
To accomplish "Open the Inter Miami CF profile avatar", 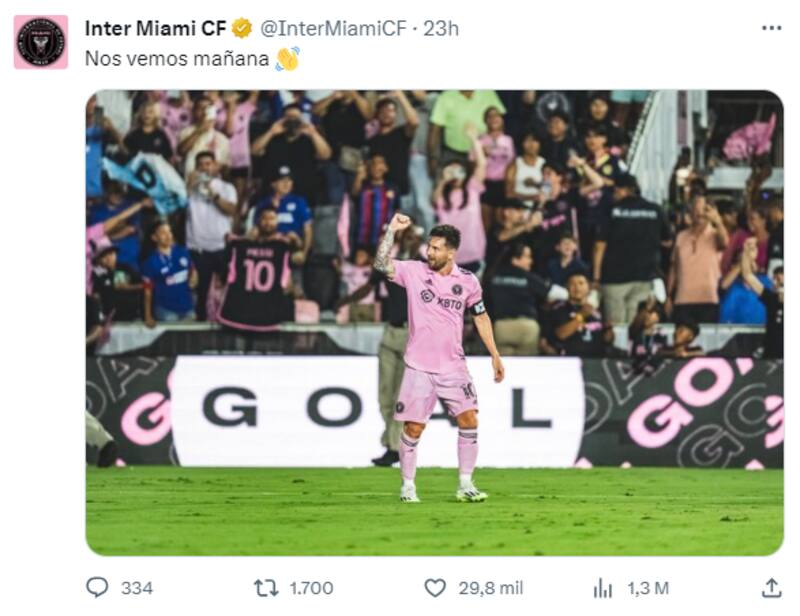I will pyautogui.click(x=41, y=42).
